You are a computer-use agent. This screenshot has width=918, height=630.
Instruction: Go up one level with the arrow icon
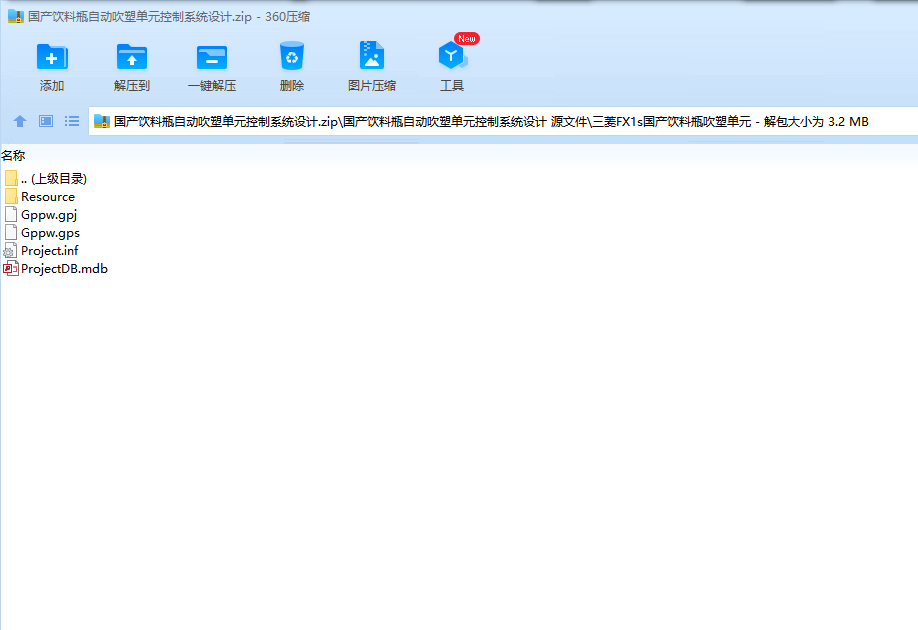(x=20, y=121)
